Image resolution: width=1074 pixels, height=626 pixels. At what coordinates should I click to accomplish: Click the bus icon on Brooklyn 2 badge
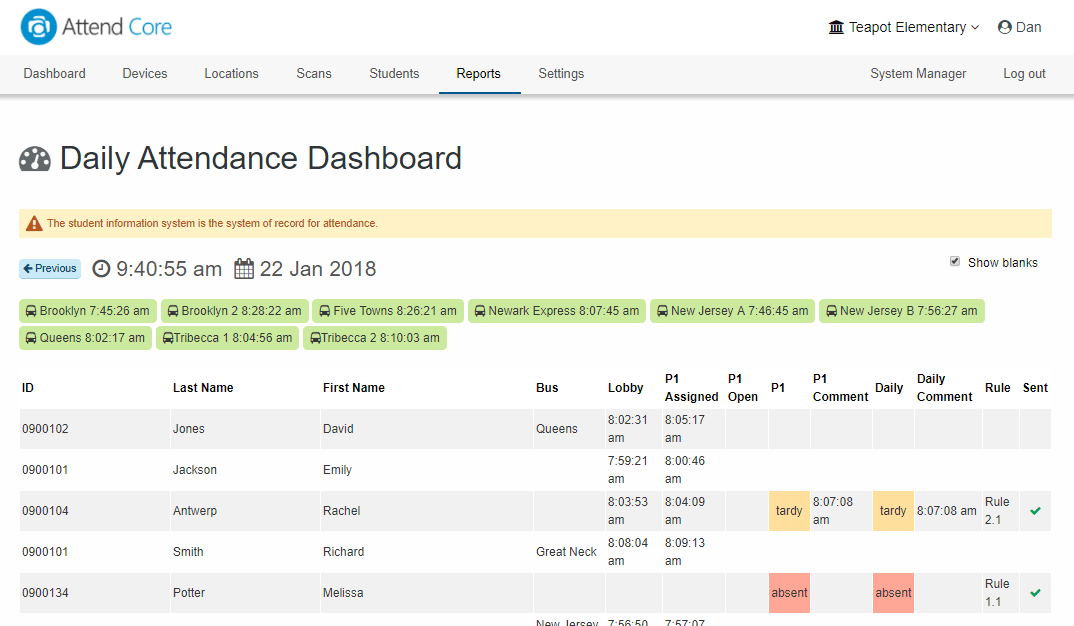point(173,311)
